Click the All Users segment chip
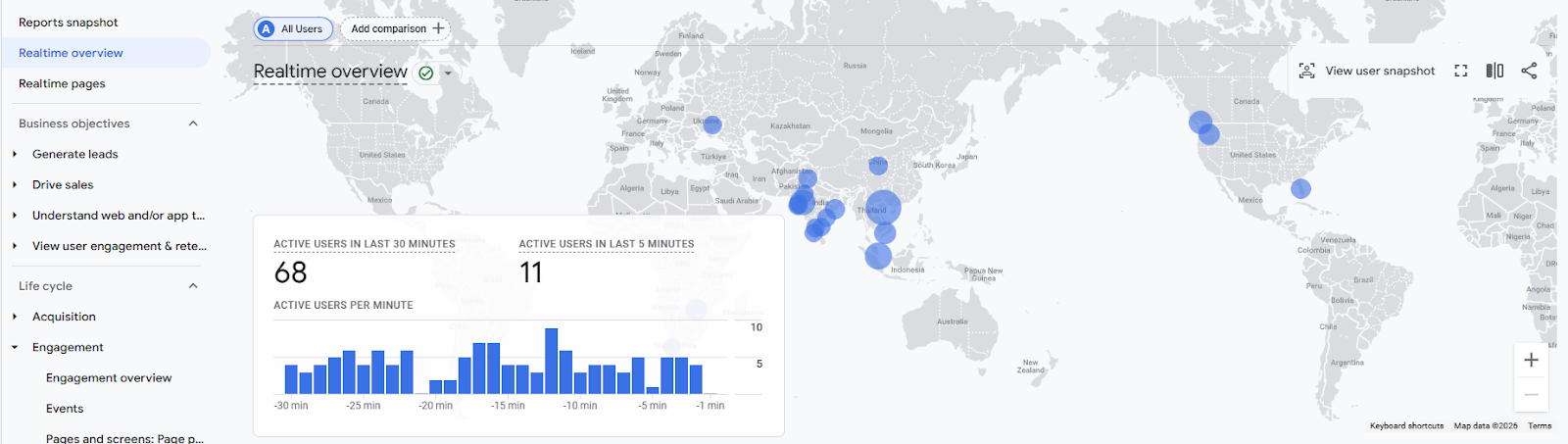The image size is (1568, 444). pos(293,29)
